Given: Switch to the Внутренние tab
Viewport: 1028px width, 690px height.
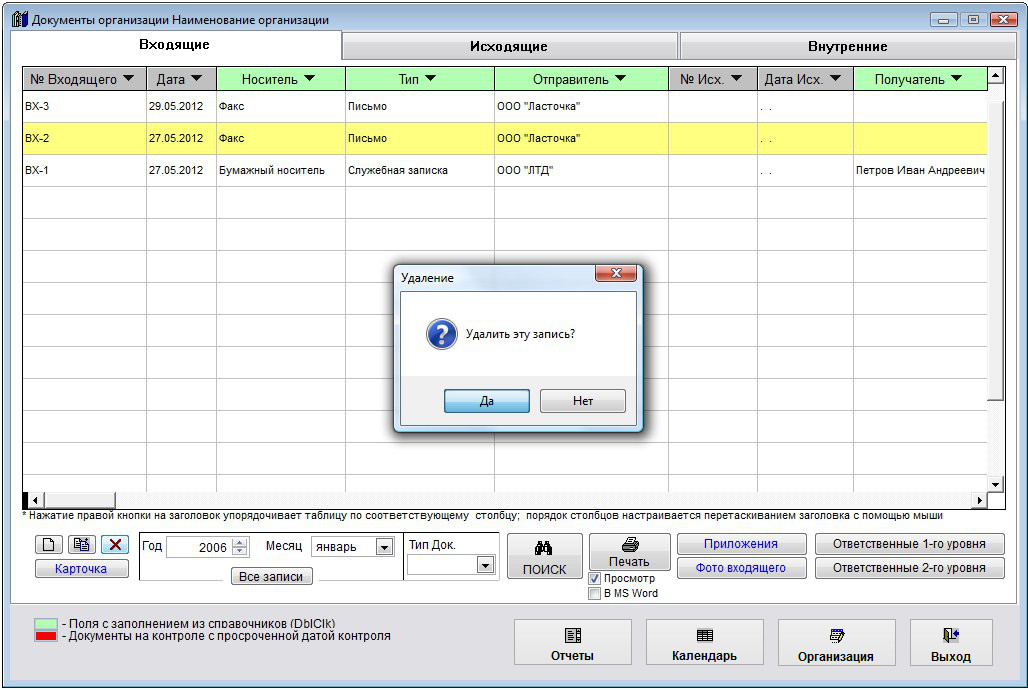Looking at the screenshot, I should pos(847,46).
